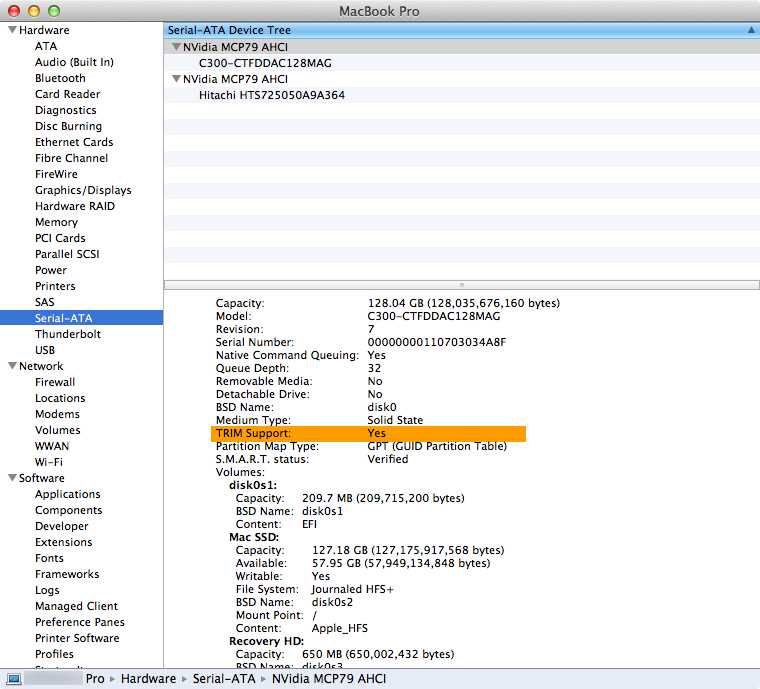This screenshot has height=689, width=760.
Task: Collapse the Software section triangle
Action: (x=11, y=478)
